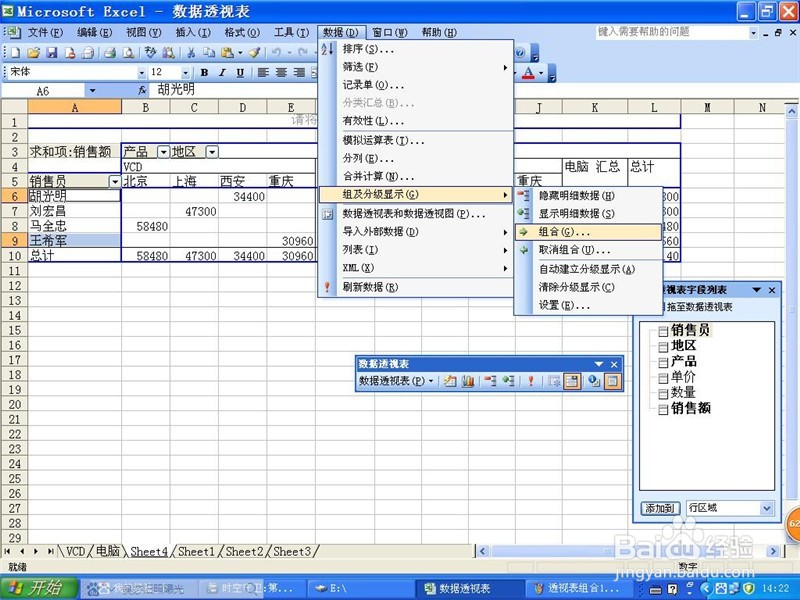Click Hide Detail icon on PivotTable toolbar

click(490, 381)
